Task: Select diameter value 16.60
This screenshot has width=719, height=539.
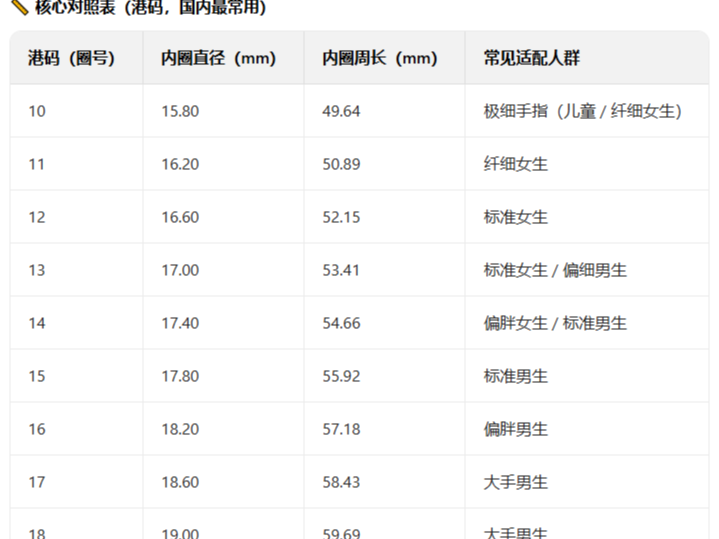Action: pyautogui.click(x=180, y=217)
